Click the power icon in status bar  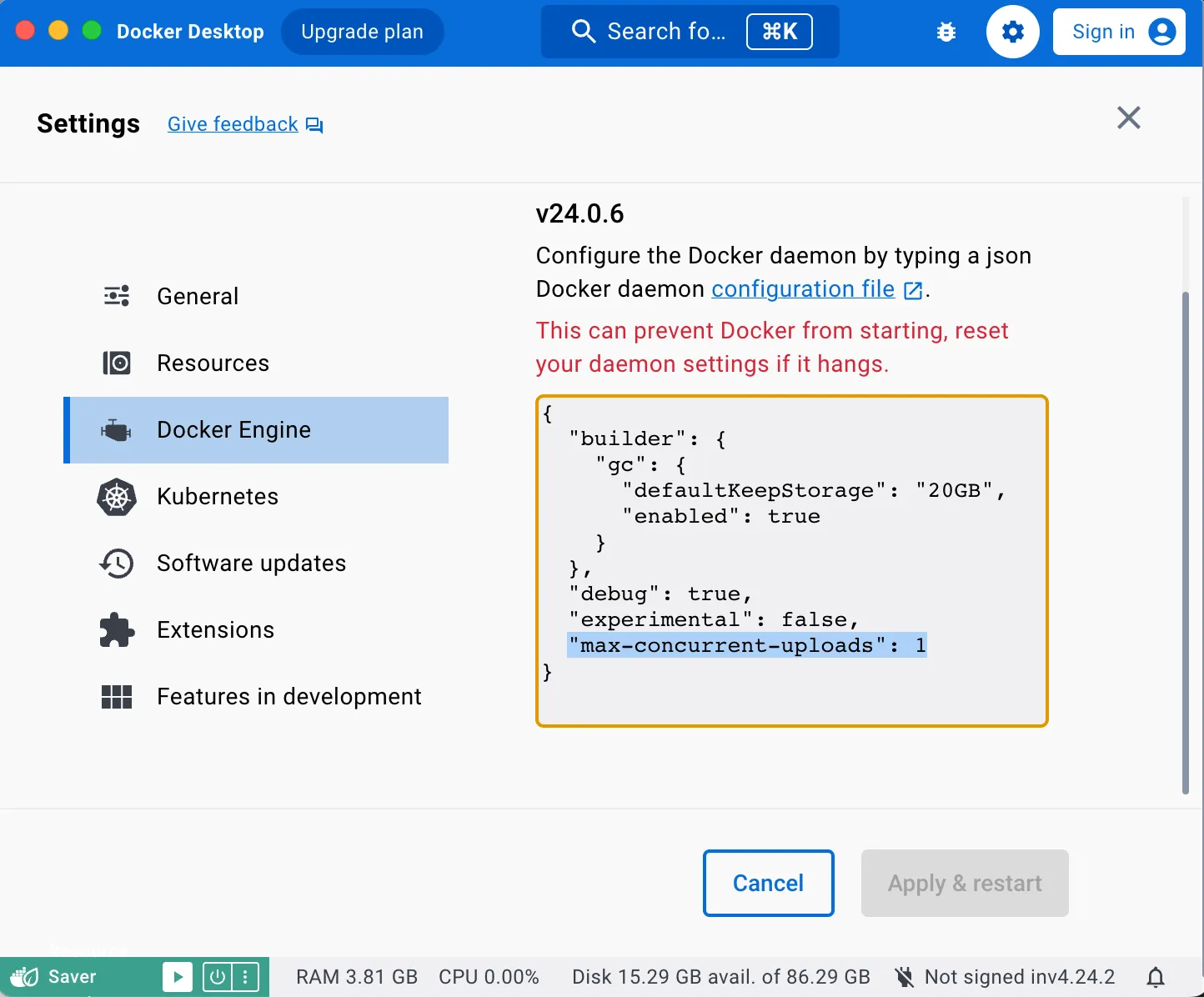217,977
